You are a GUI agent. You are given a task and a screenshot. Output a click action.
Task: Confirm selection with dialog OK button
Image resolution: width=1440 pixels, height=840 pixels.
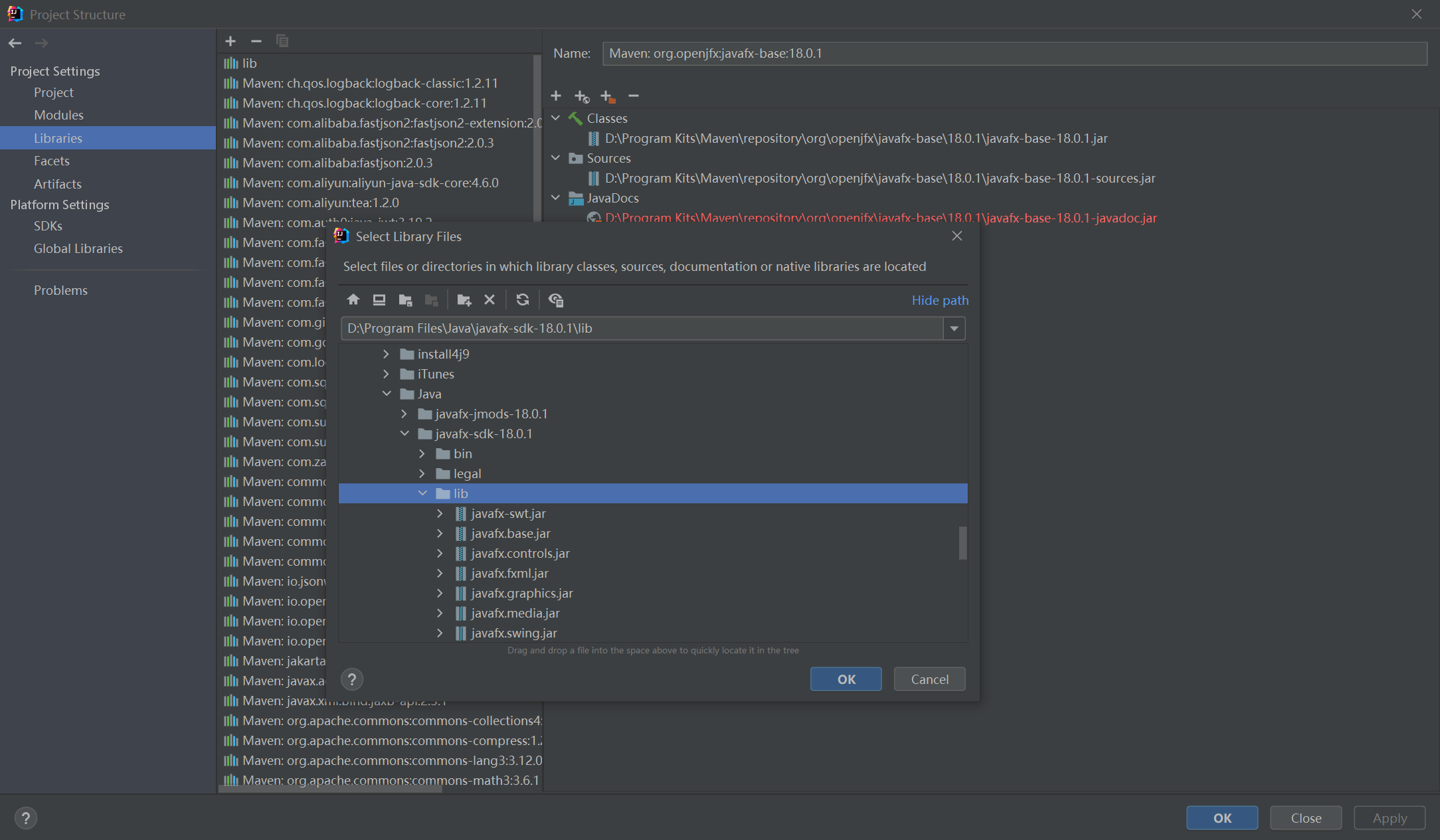846,679
